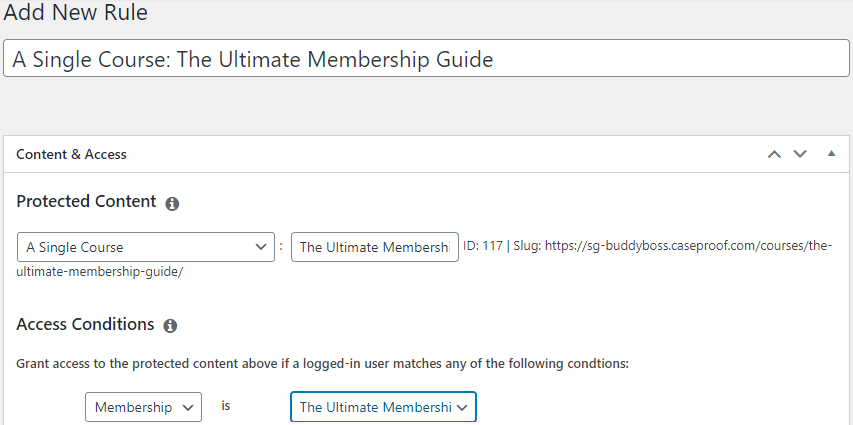Open the Membership condition type dropdown

143,407
